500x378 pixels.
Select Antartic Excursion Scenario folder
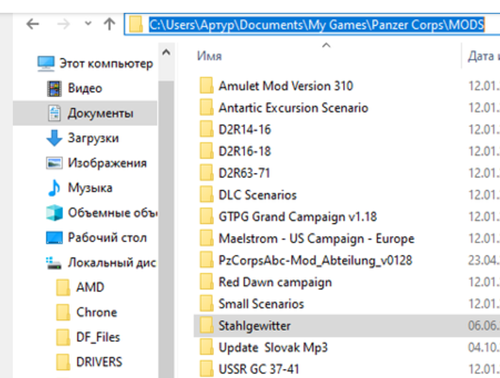point(293,108)
